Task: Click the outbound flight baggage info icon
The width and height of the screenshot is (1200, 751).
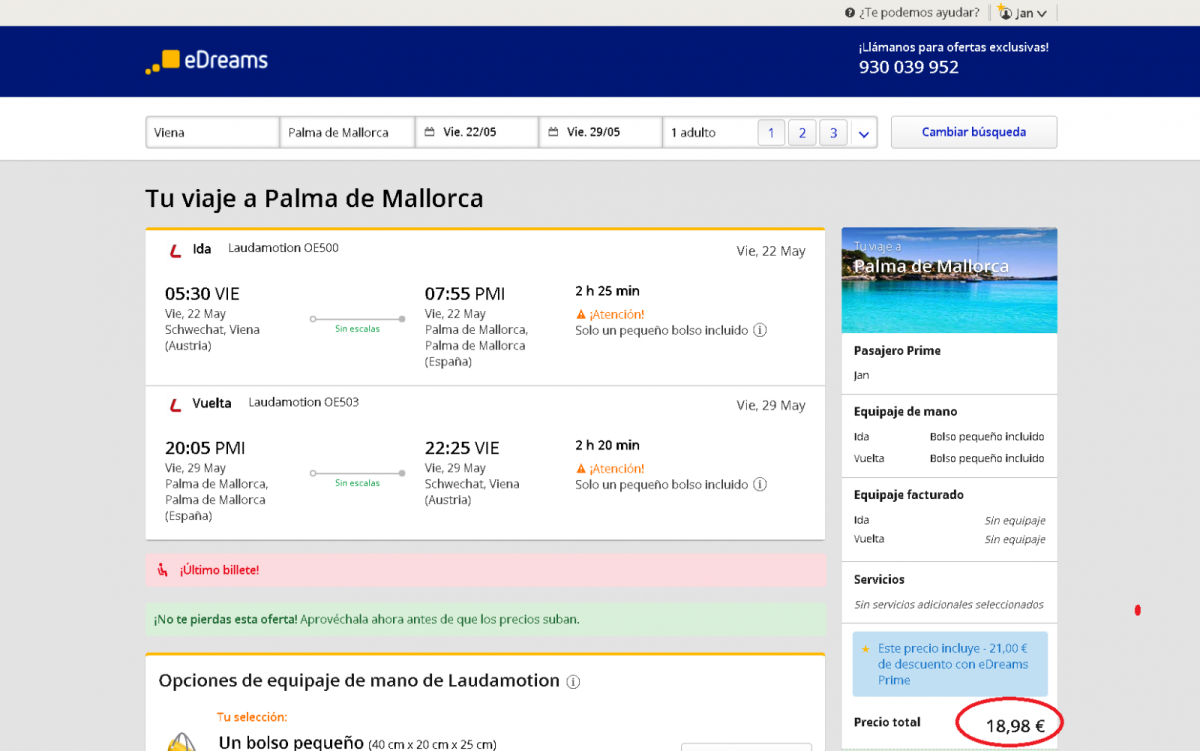Action: click(x=760, y=330)
